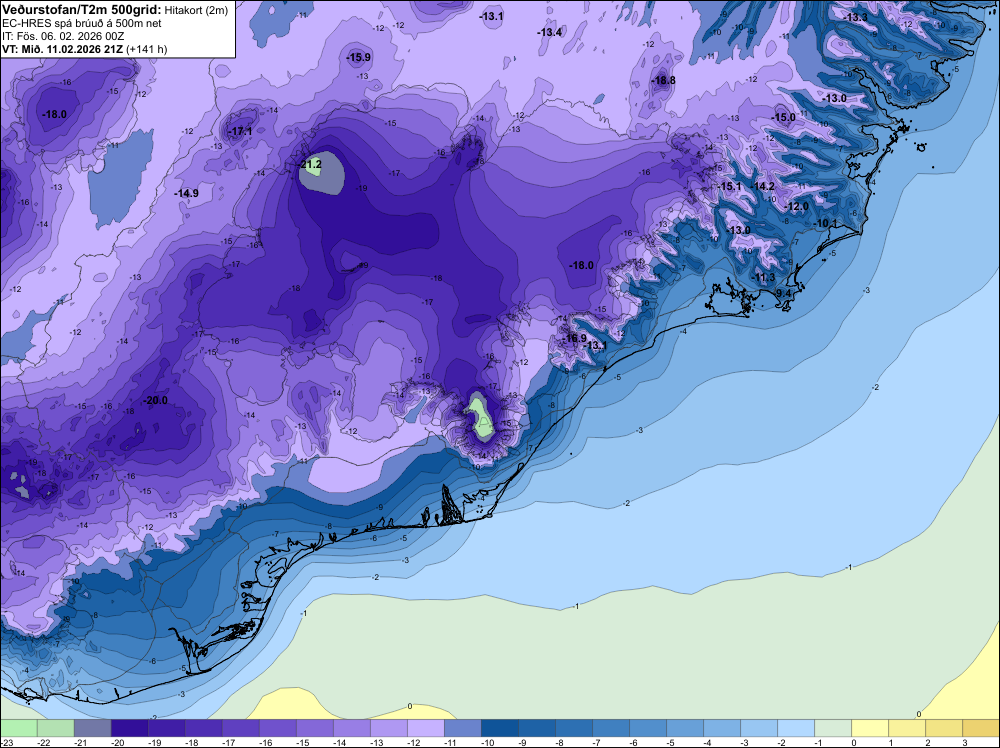Click the orange-yellow legend swatch above 3
Image resolution: width=1000 pixels, height=748 pixels.
(980, 728)
